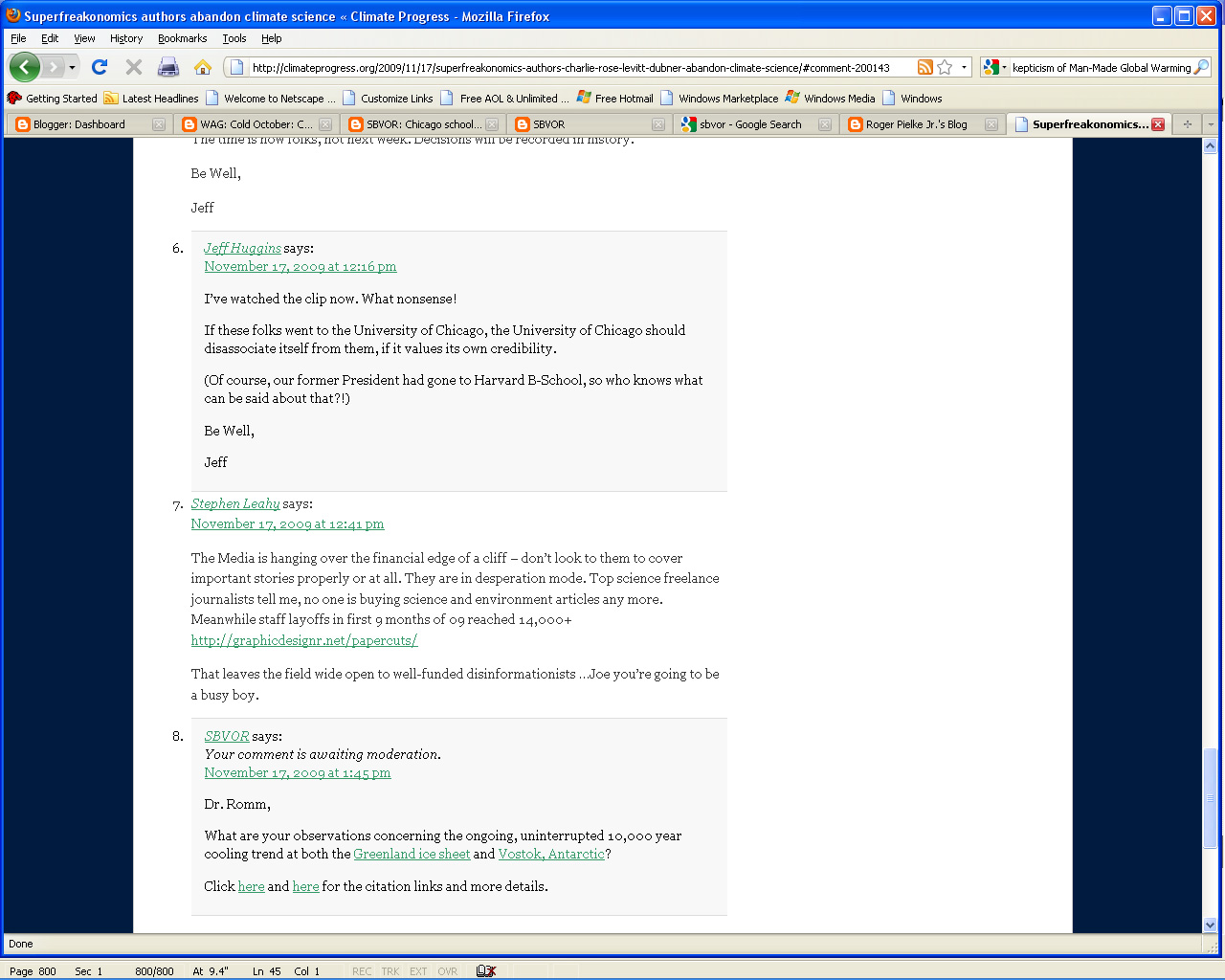The width and height of the screenshot is (1225, 980).
Task: Open the SBVOR commenter link
Action: [x=227, y=736]
